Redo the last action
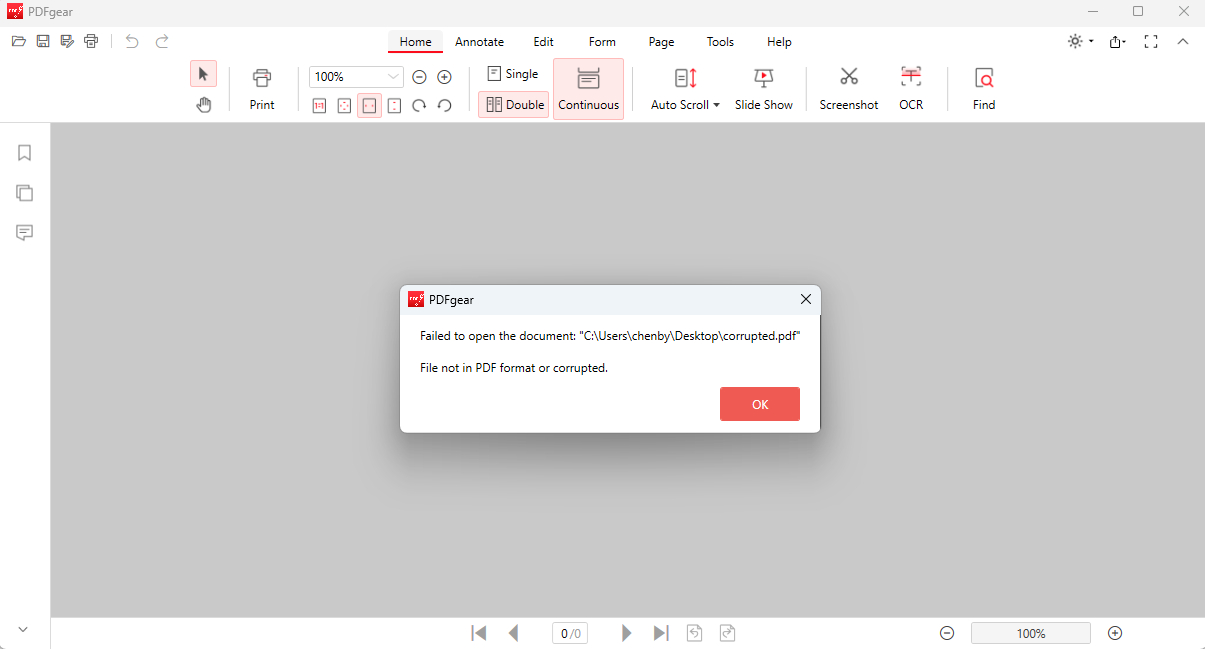 tap(162, 41)
